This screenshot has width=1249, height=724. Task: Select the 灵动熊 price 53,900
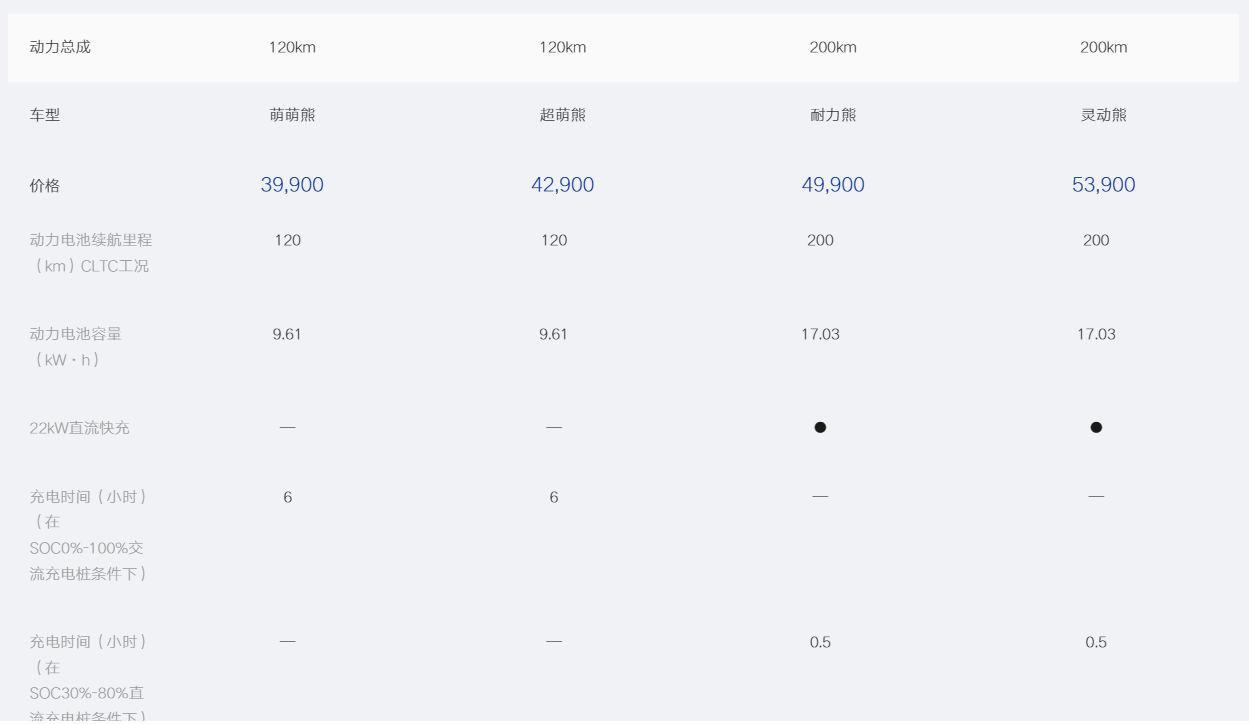(x=1103, y=185)
